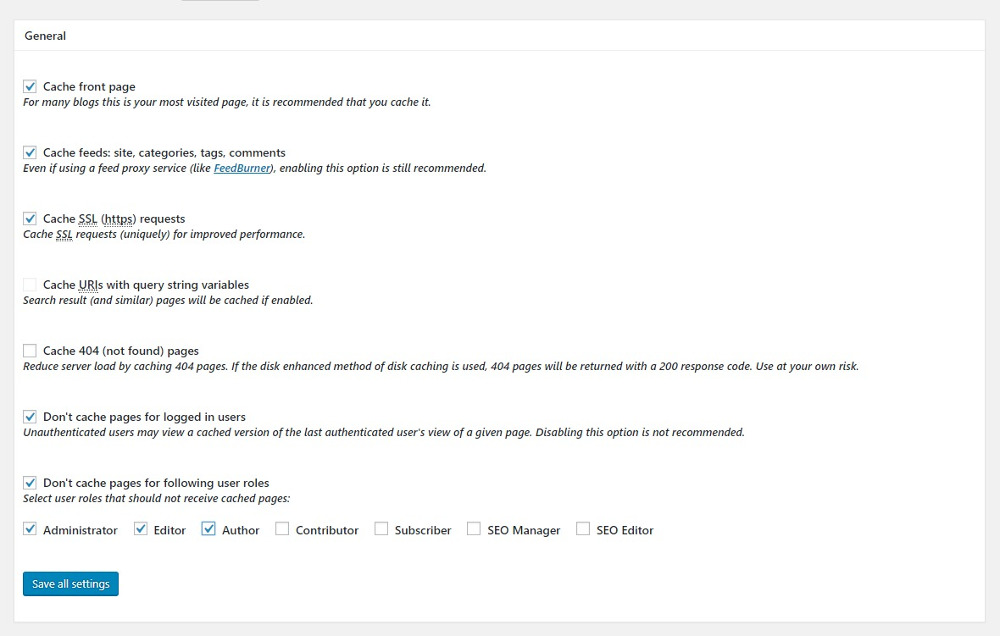Click the Cache front page label text
The image size is (1000, 636).
[x=89, y=87]
